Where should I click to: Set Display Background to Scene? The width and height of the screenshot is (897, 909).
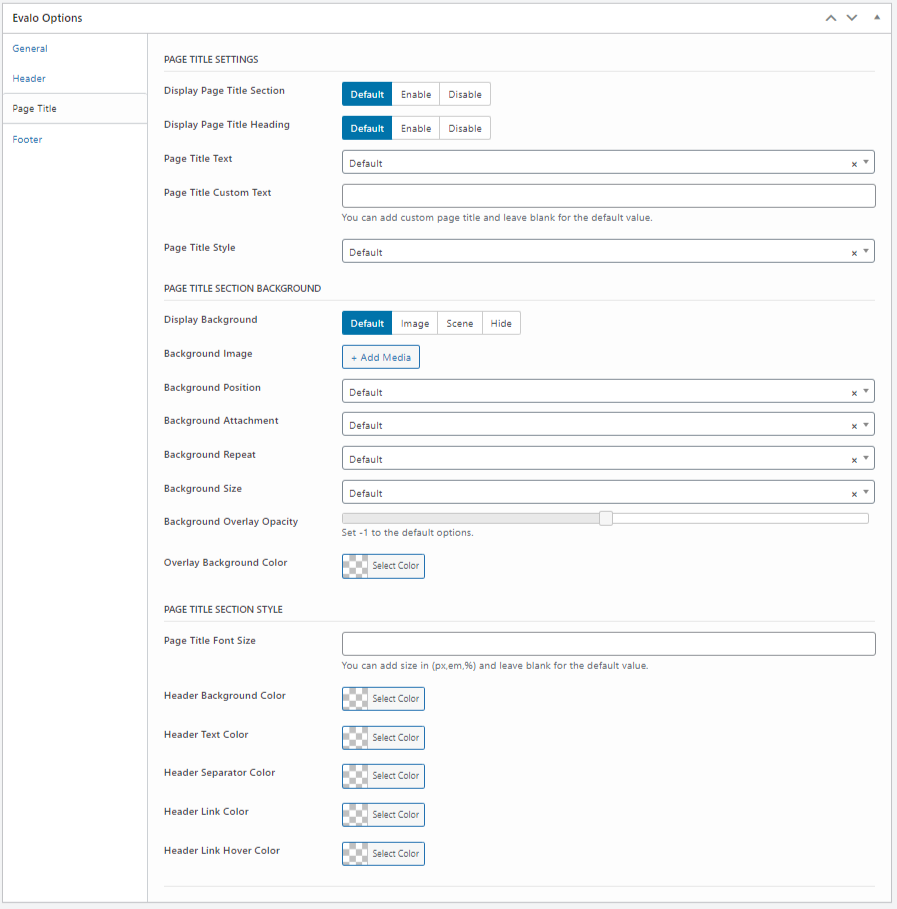point(460,323)
